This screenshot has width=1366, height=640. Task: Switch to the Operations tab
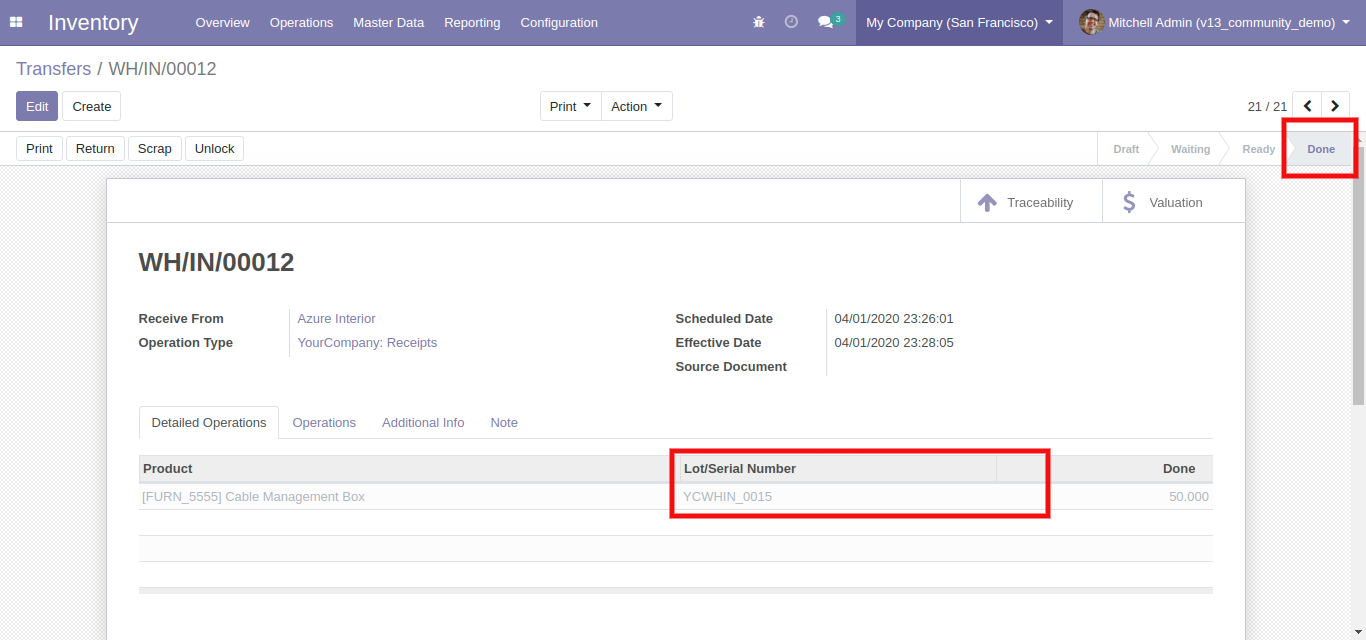click(x=324, y=423)
